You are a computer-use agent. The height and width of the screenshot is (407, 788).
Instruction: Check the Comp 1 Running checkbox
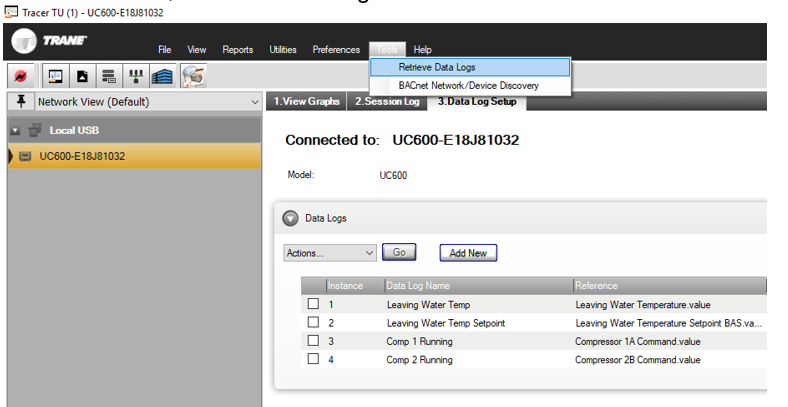[313, 340]
